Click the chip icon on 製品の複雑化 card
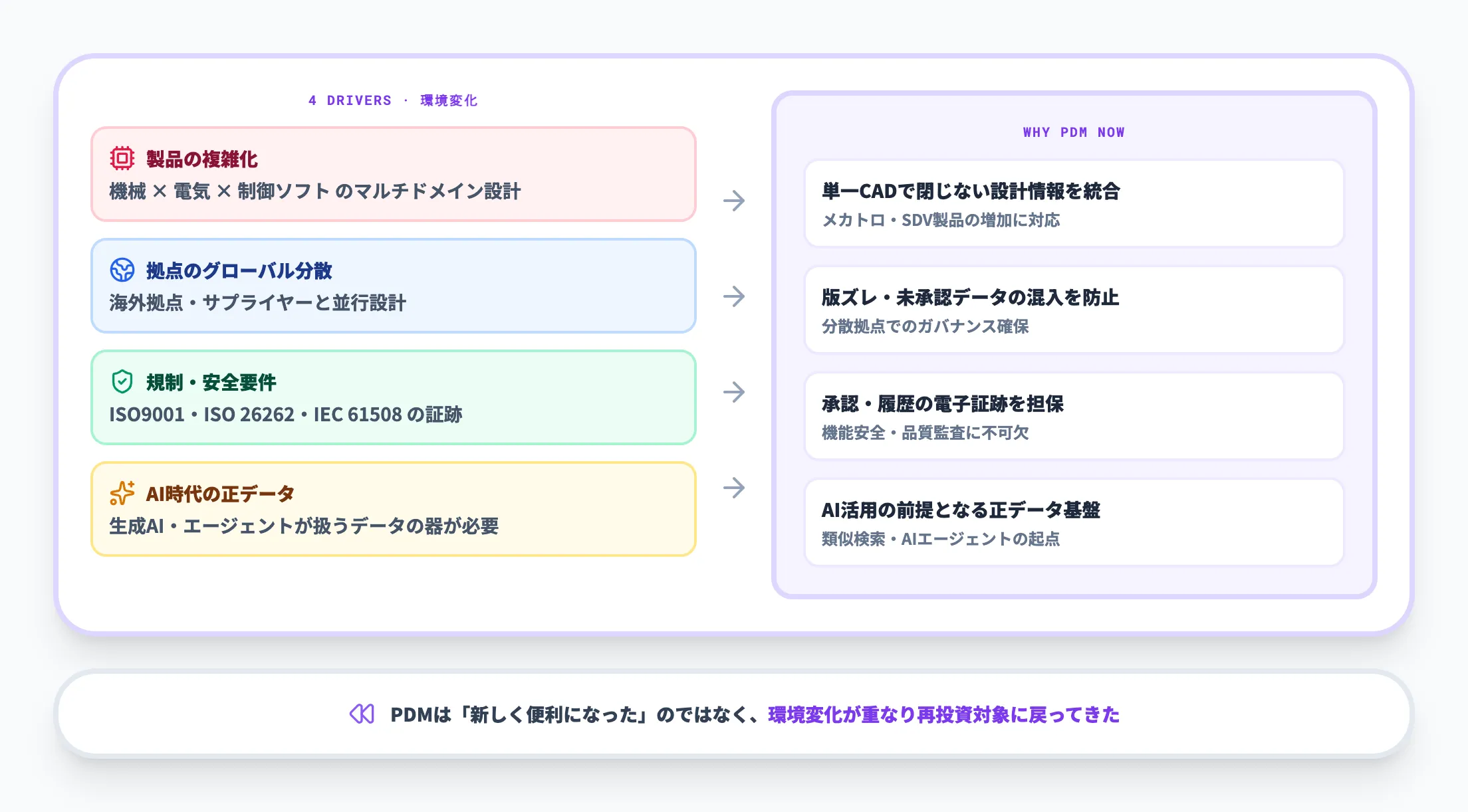This screenshot has width=1468, height=812. [x=123, y=159]
